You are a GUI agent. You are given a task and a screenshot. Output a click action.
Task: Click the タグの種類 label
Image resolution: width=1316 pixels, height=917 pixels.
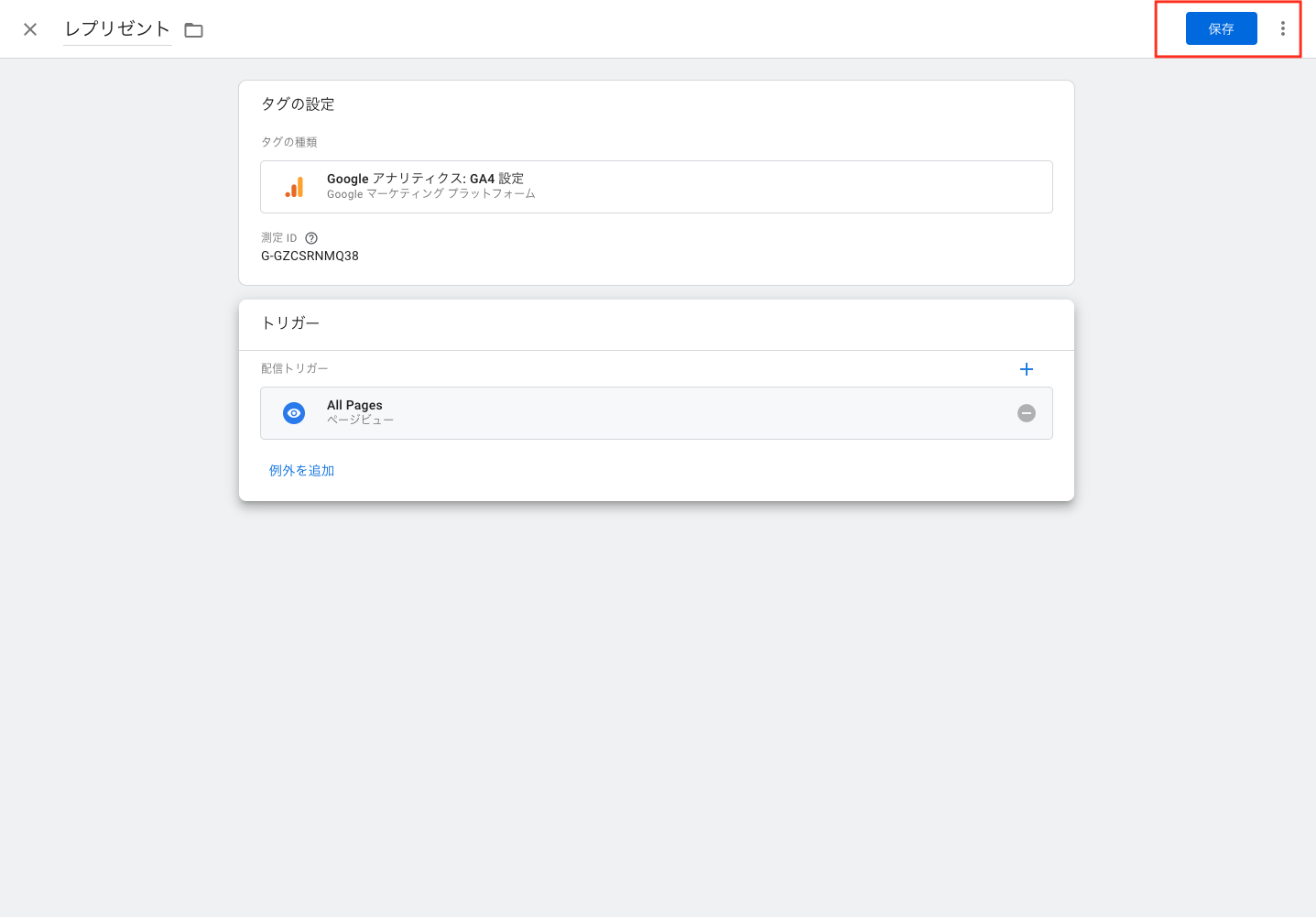288,142
